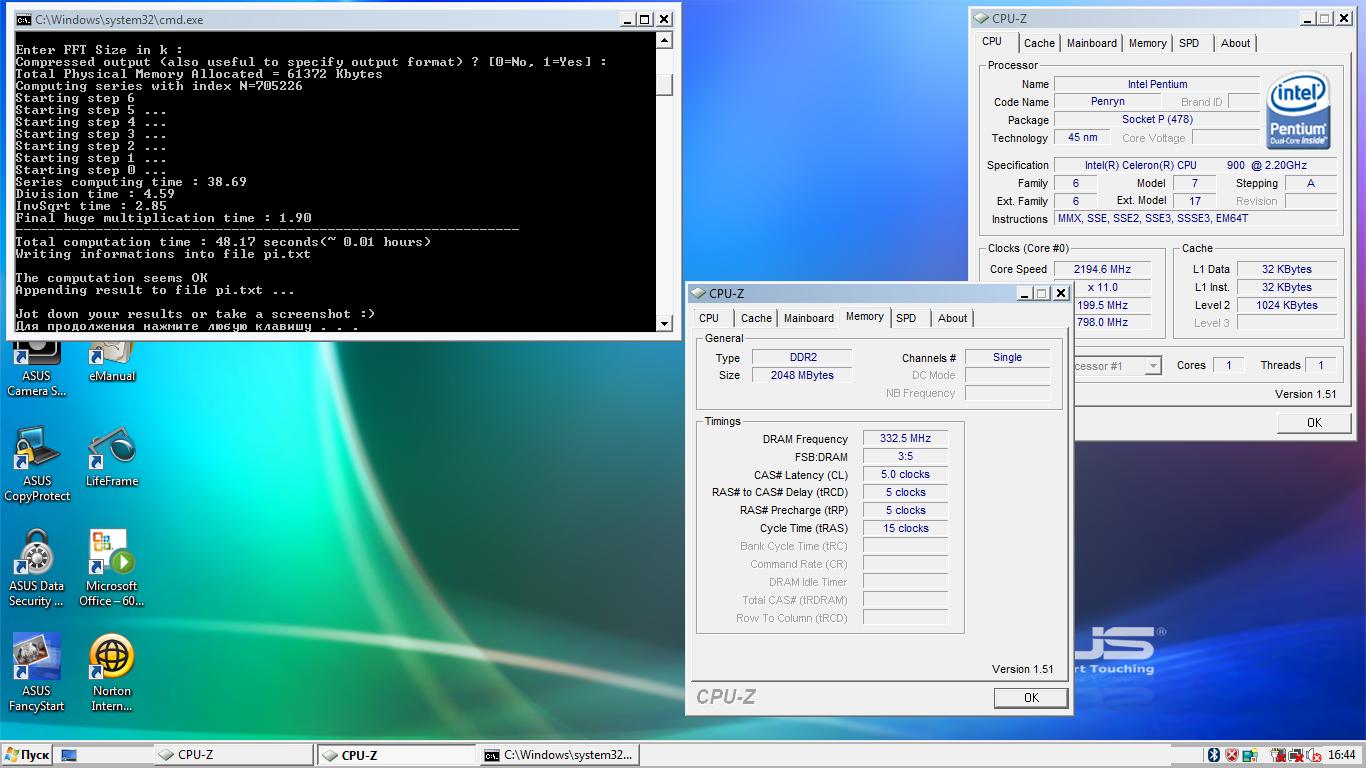Click the Level 2 cache value 1024 KBytes
The image size is (1366, 768).
(1288, 305)
